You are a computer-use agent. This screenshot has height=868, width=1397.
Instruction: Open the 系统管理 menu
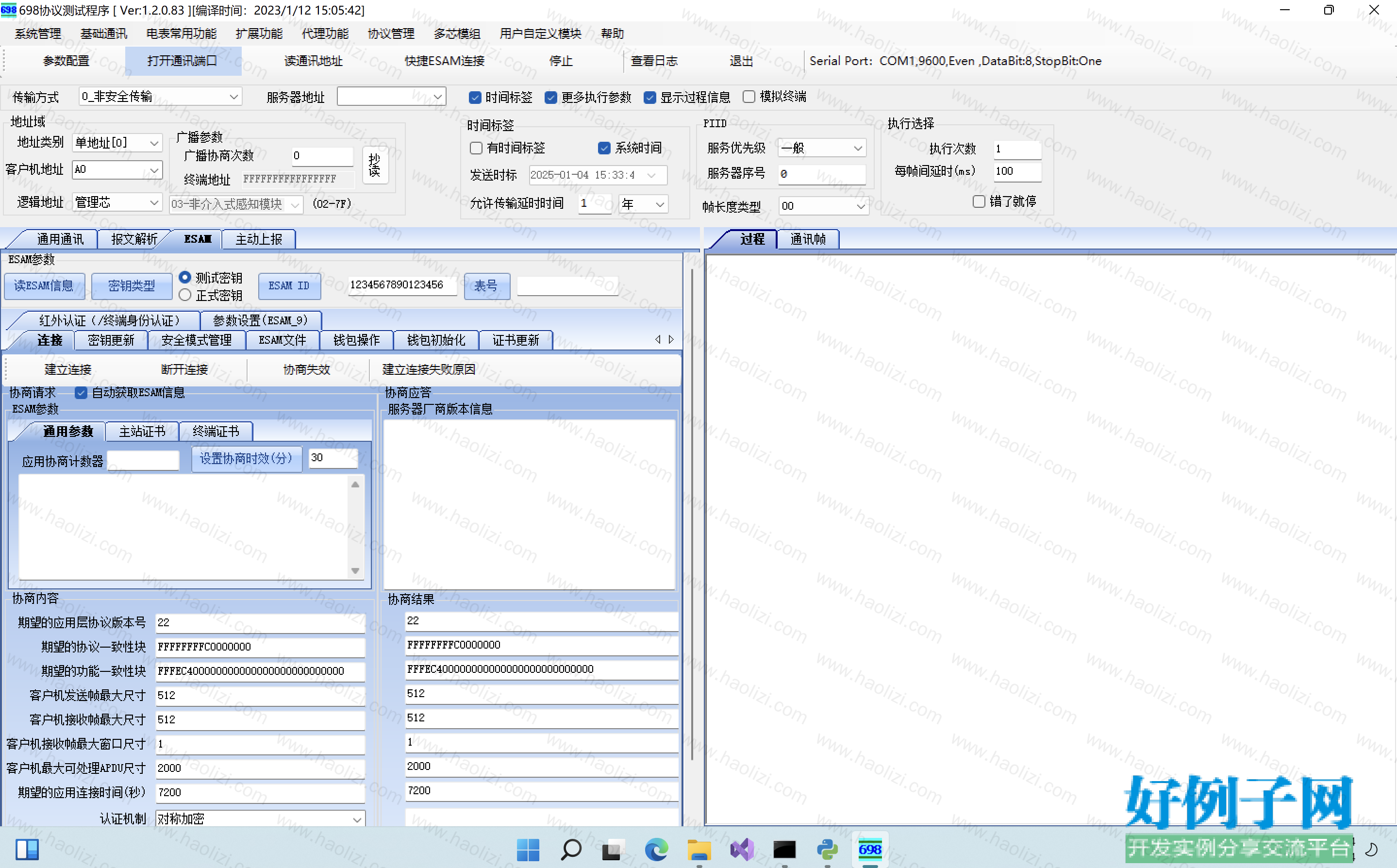pyautogui.click(x=38, y=34)
